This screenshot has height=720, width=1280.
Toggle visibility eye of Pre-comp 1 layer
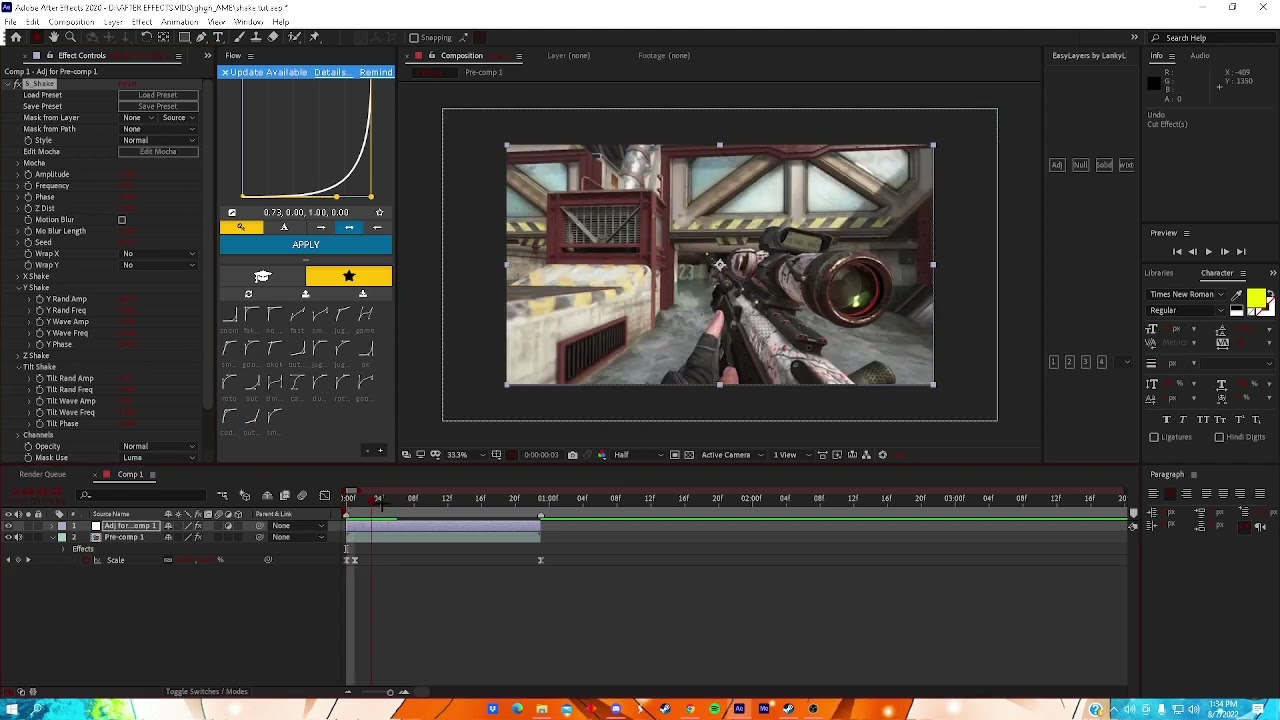coord(8,537)
